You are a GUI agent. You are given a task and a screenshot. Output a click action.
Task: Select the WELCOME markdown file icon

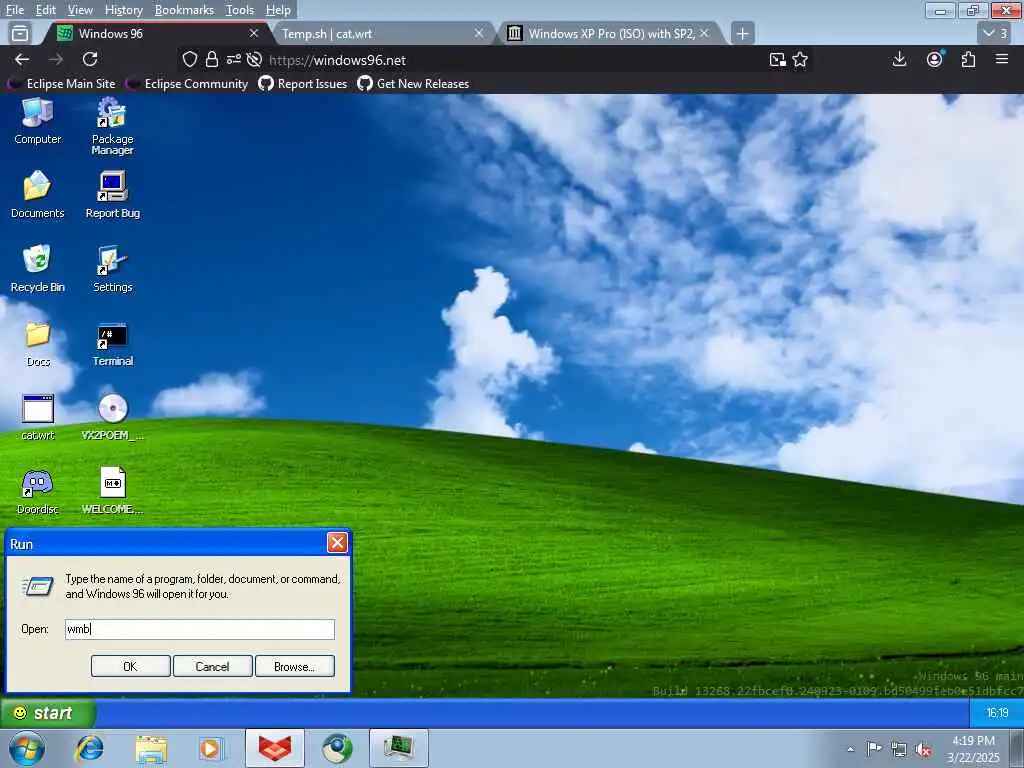point(112,491)
